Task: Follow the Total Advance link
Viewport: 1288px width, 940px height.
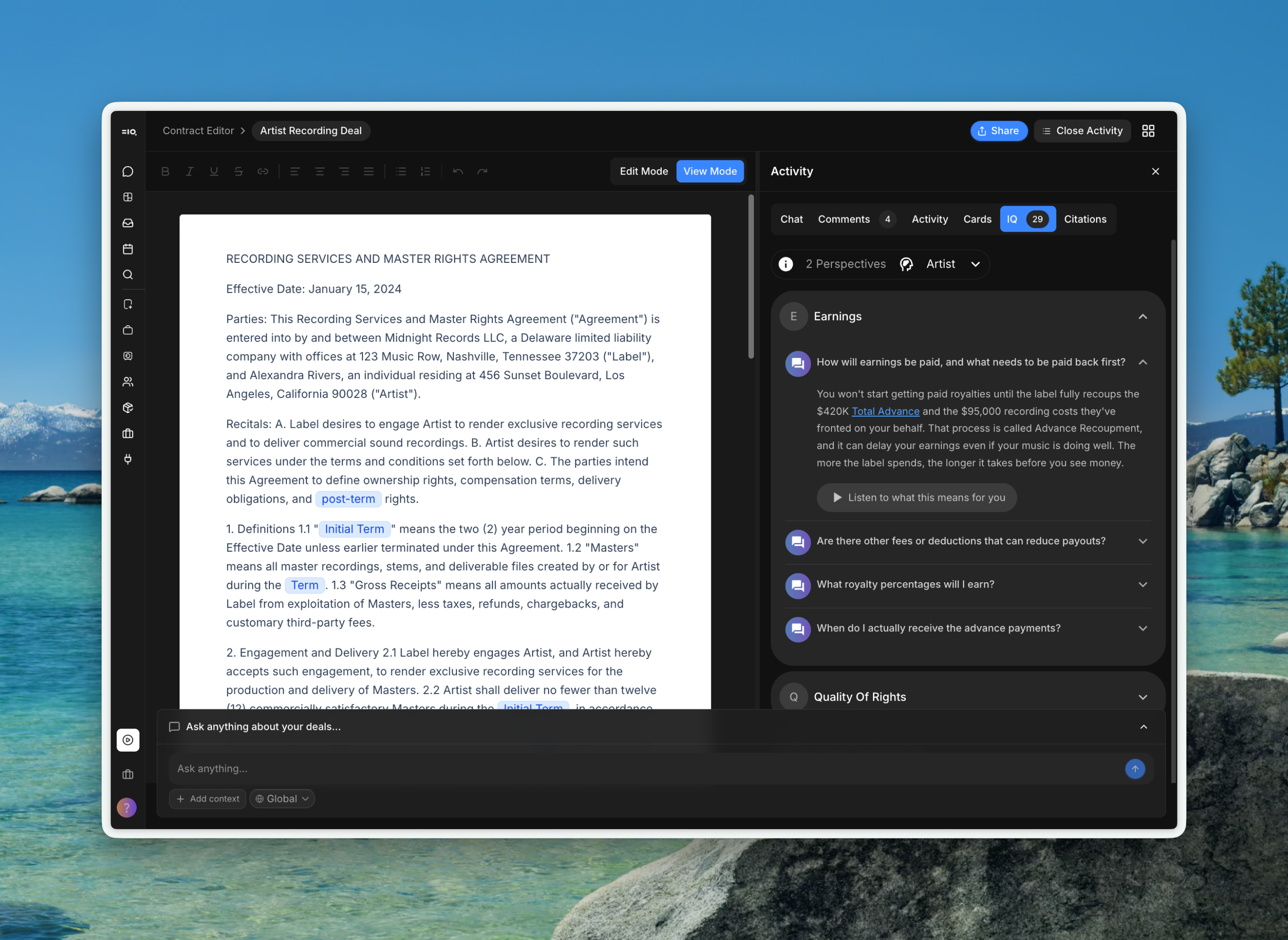Action: (885, 411)
